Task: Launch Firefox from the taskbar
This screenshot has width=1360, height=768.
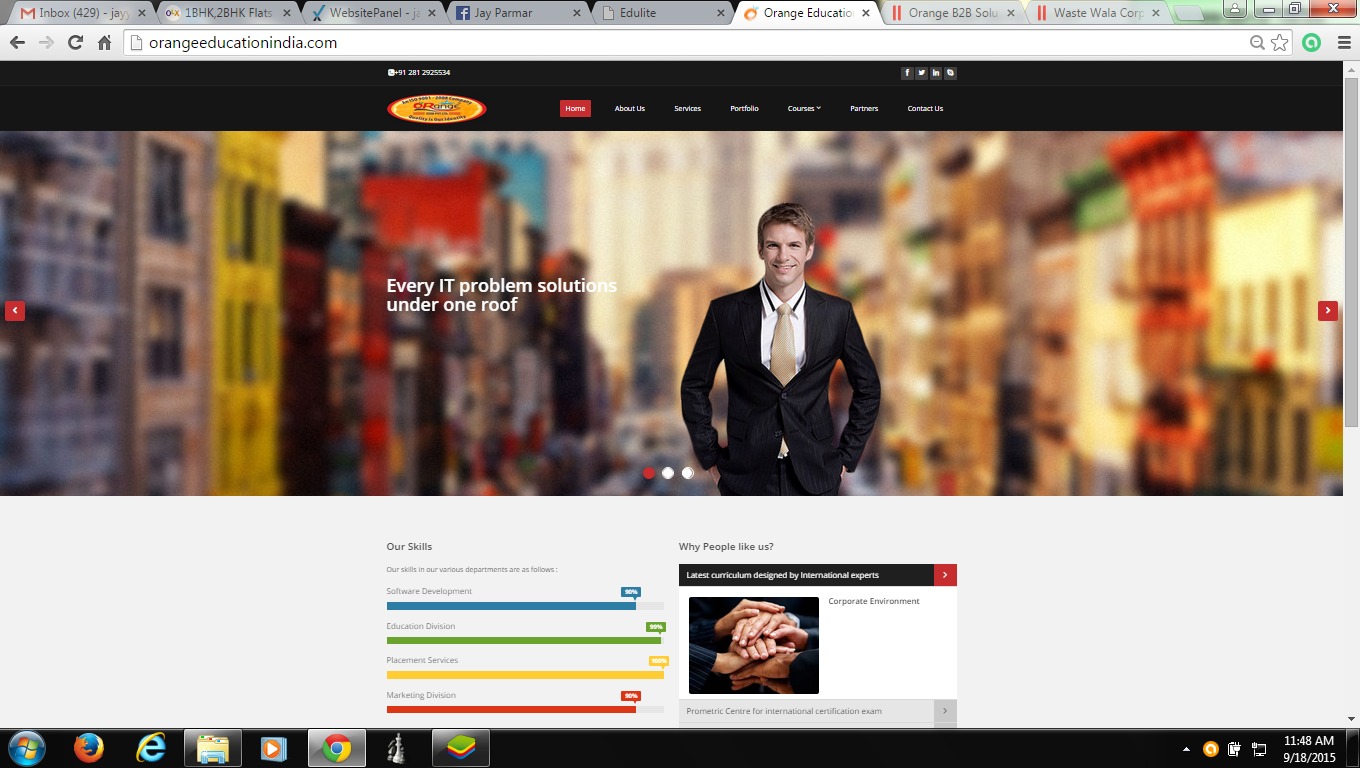Action: [x=89, y=748]
